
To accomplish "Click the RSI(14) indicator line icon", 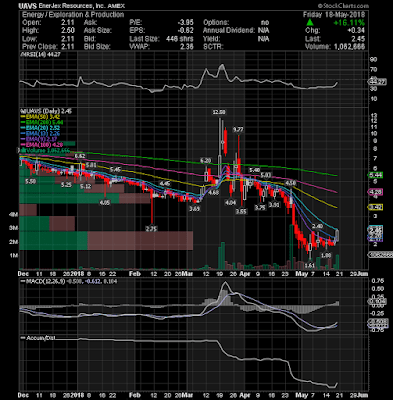I will [x=21, y=55].
